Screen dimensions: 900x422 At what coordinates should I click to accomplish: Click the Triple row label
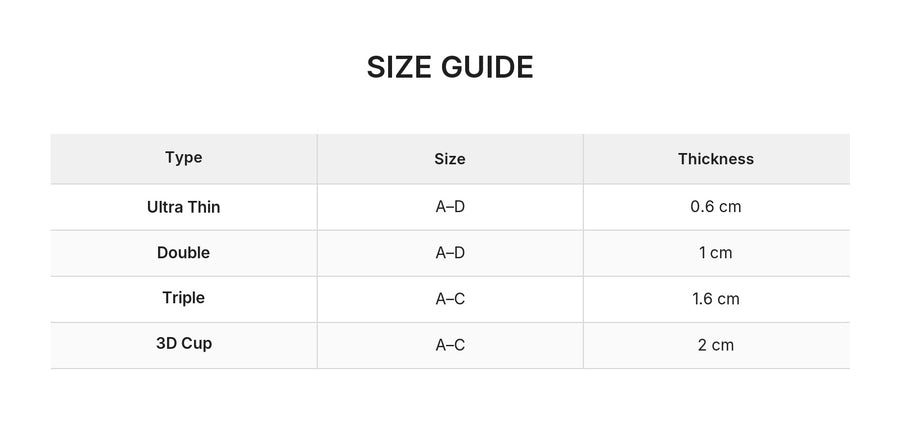click(x=184, y=298)
